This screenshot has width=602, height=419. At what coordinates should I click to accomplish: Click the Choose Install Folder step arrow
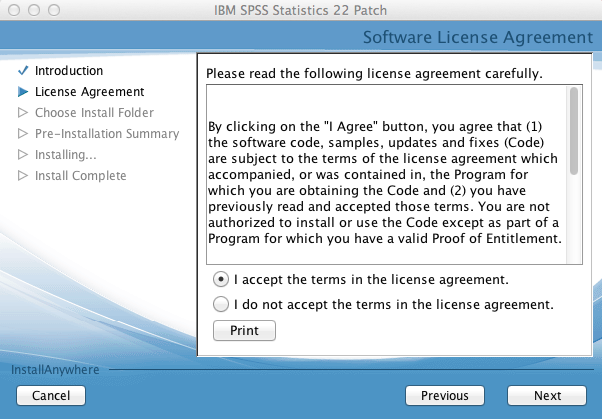(23, 113)
